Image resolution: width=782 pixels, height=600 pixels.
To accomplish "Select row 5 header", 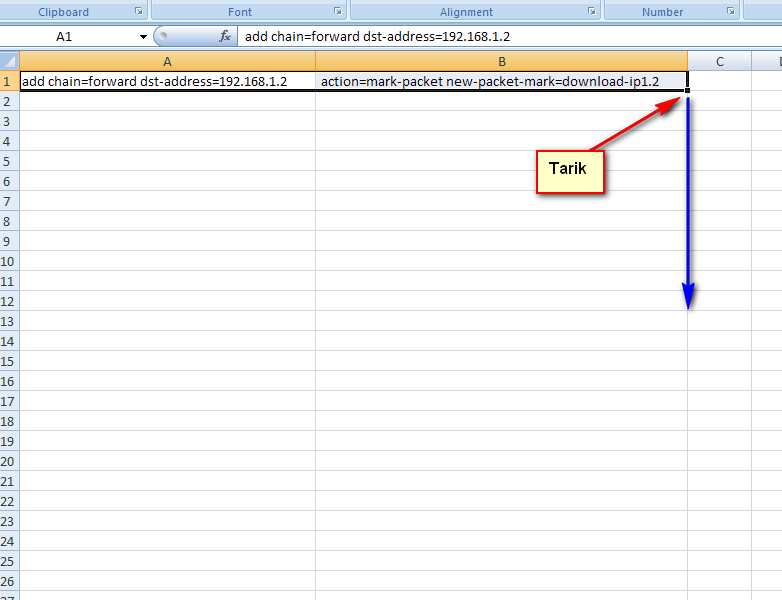I will (x=9, y=161).
